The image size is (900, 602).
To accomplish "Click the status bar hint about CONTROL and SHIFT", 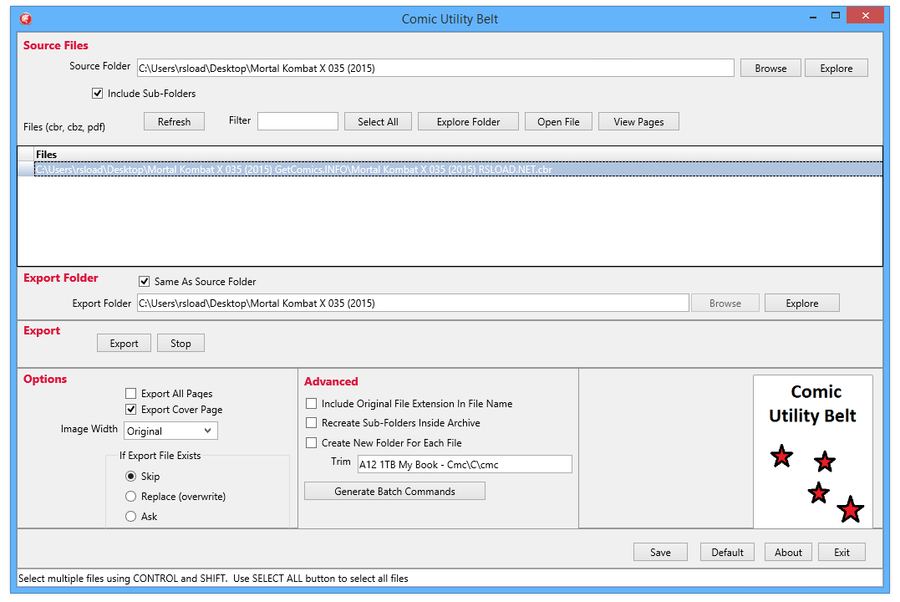I will pos(213,578).
